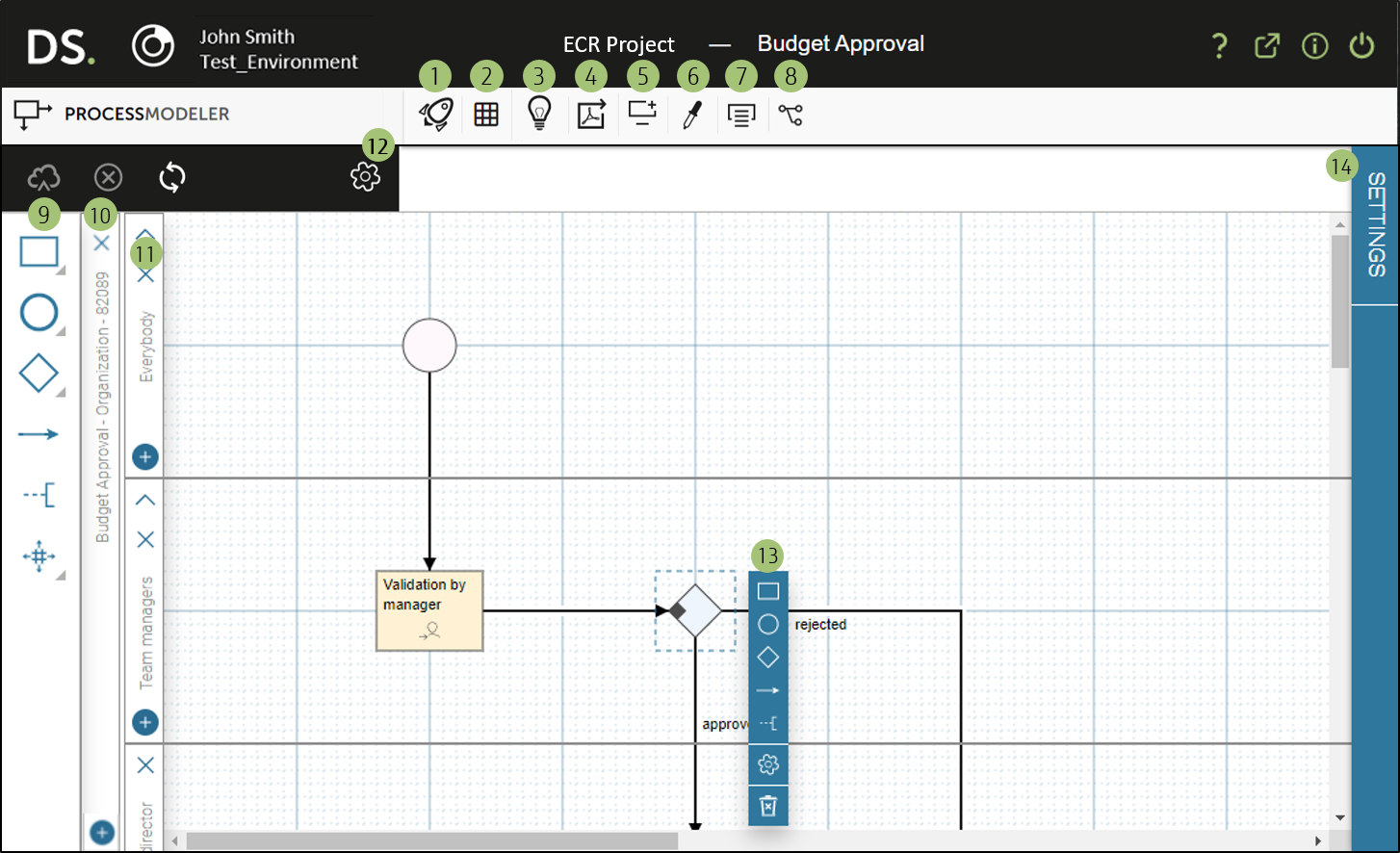Click plus button at bottom of pool
Image resolution: width=1400 pixels, height=853 pixels.
102,832
